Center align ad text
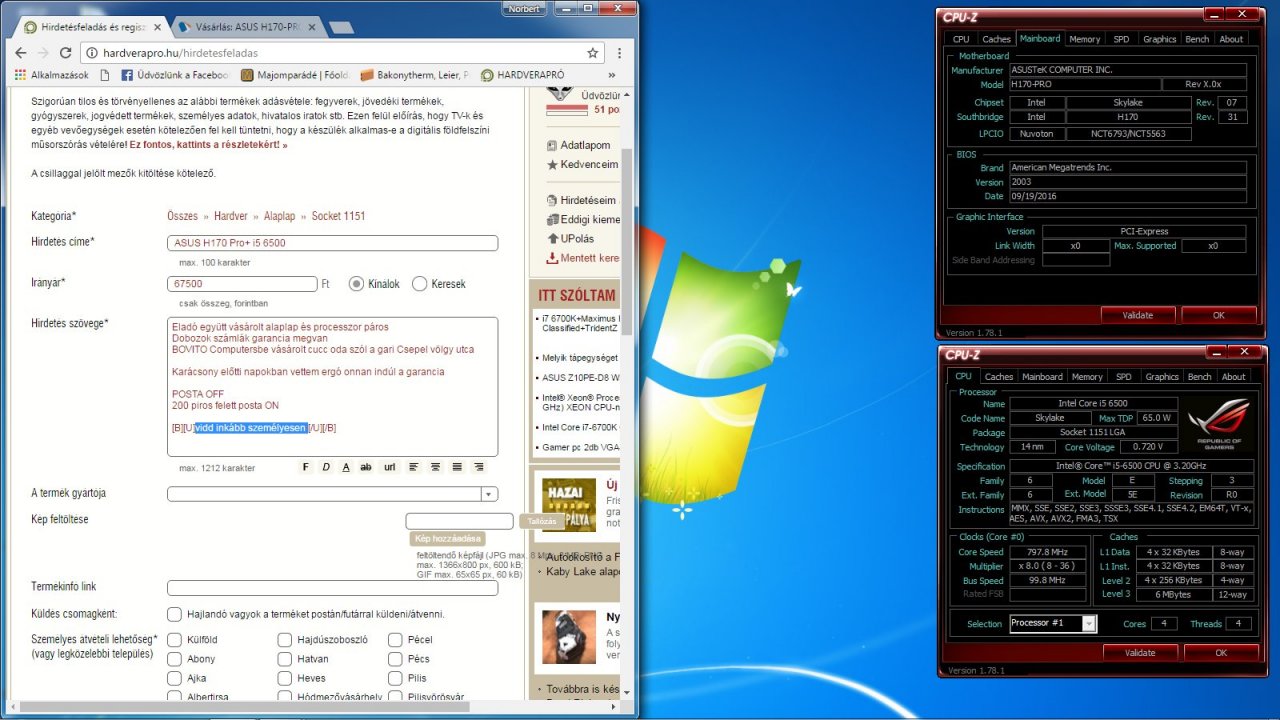The image size is (1280, 720). click(436, 467)
